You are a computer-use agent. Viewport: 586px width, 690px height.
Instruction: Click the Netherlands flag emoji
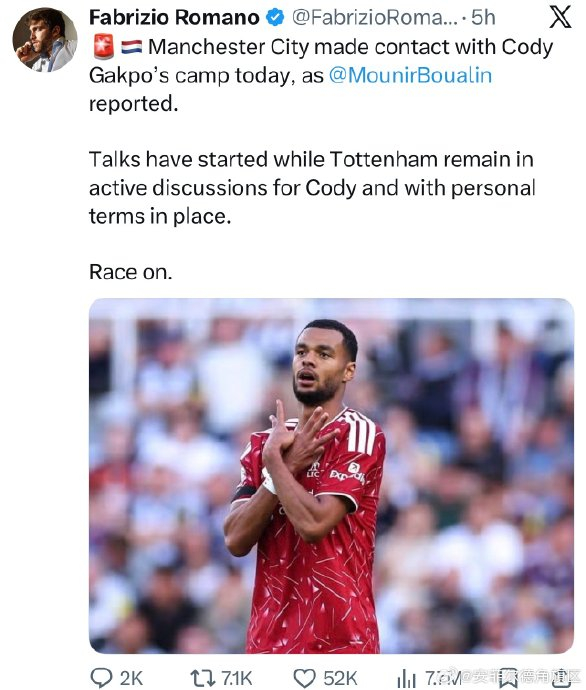click(x=132, y=47)
